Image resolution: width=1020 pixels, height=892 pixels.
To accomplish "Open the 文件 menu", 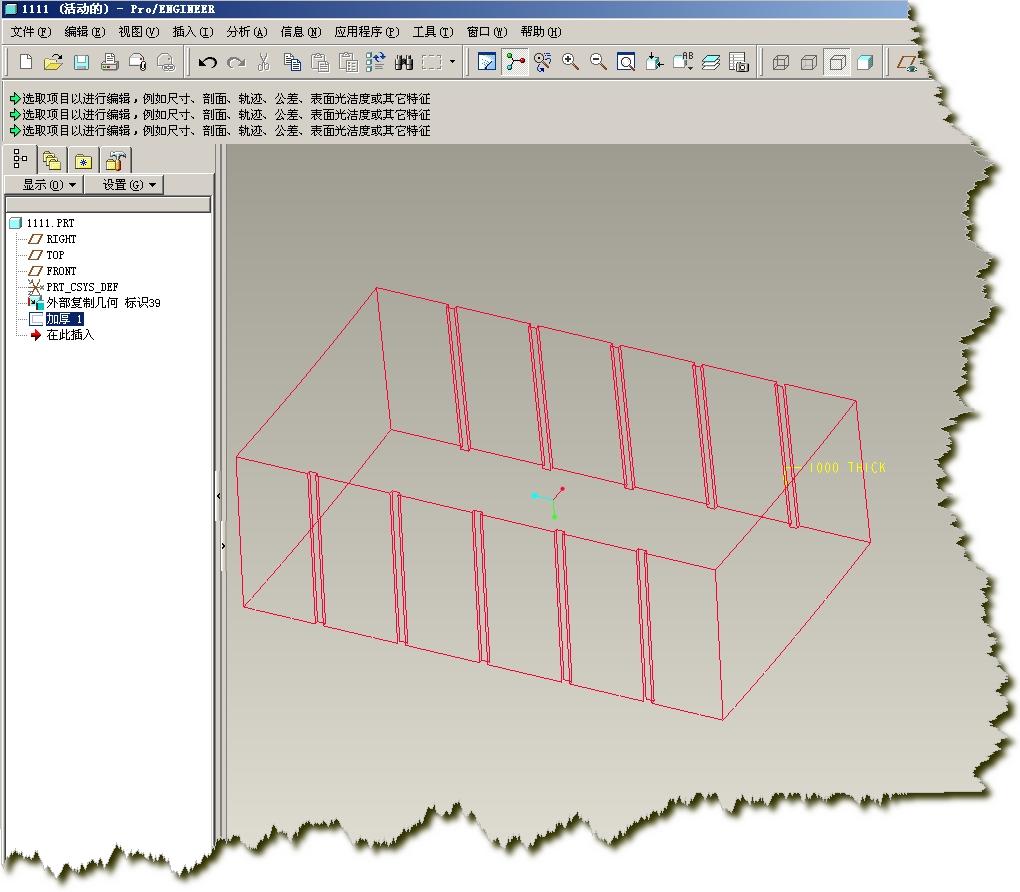I will point(31,32).
